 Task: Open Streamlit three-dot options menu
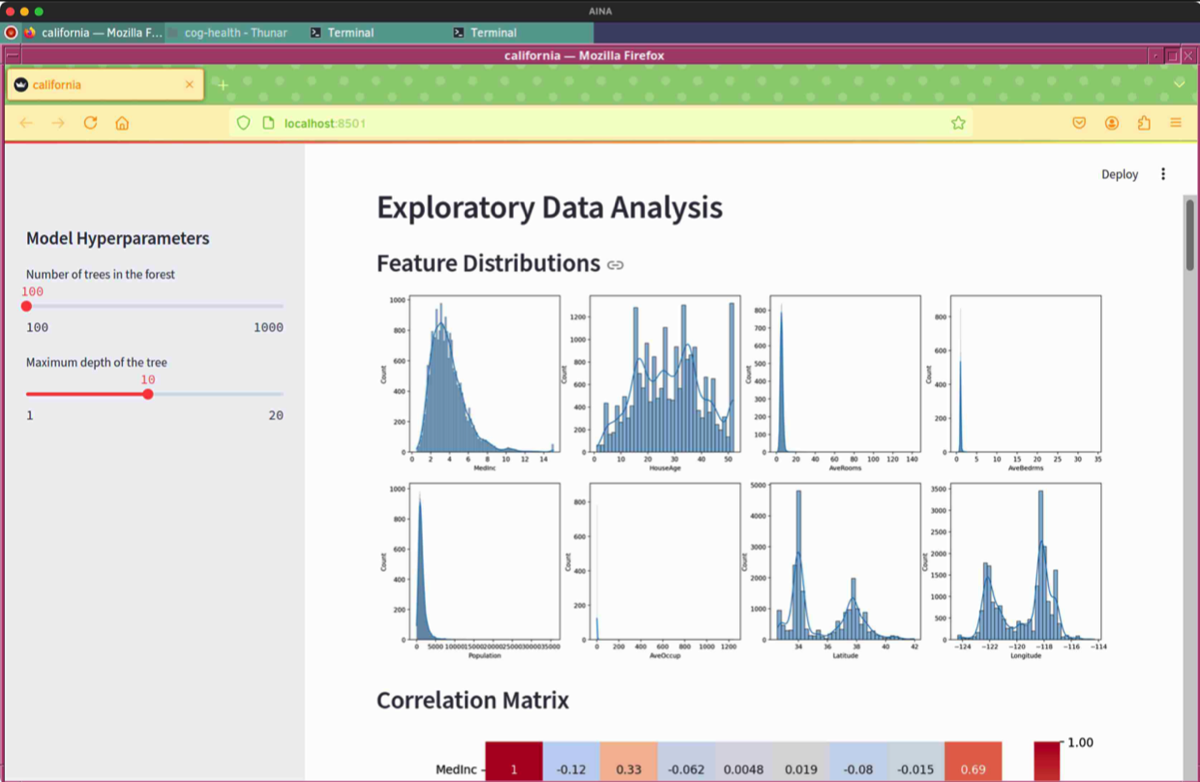tap(1163, 174)
